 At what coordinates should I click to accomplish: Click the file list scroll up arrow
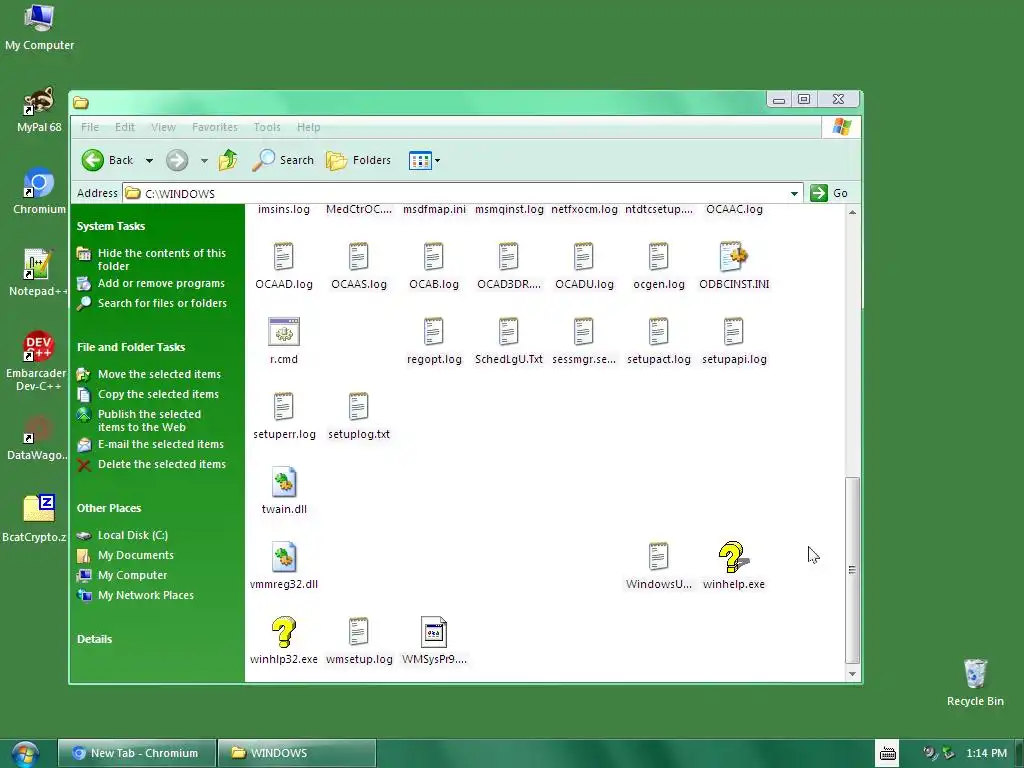[852, 212]
